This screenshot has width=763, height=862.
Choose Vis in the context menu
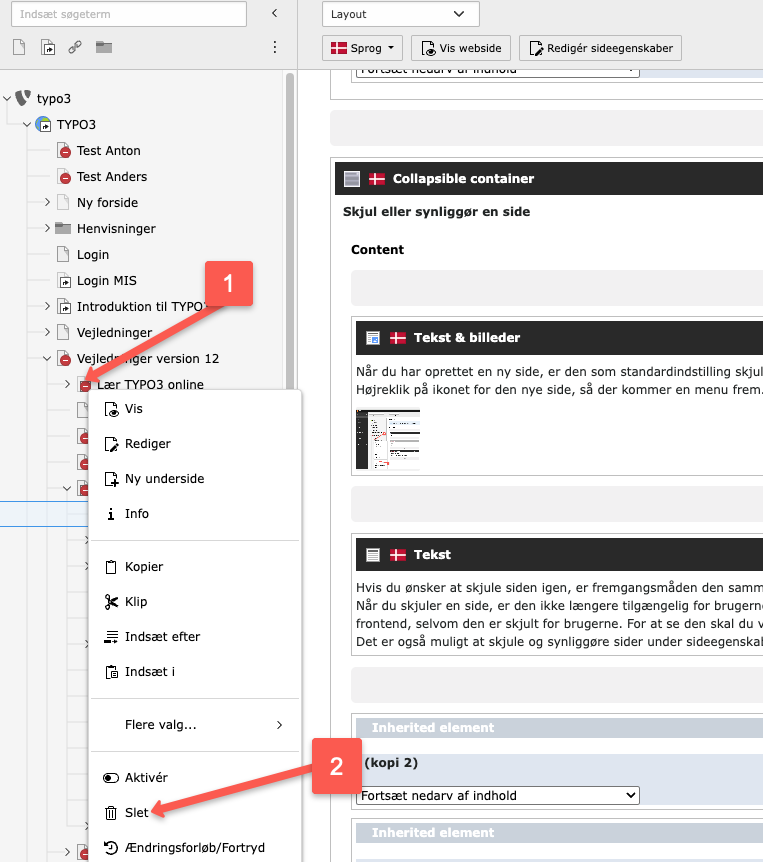coord(134,409)
